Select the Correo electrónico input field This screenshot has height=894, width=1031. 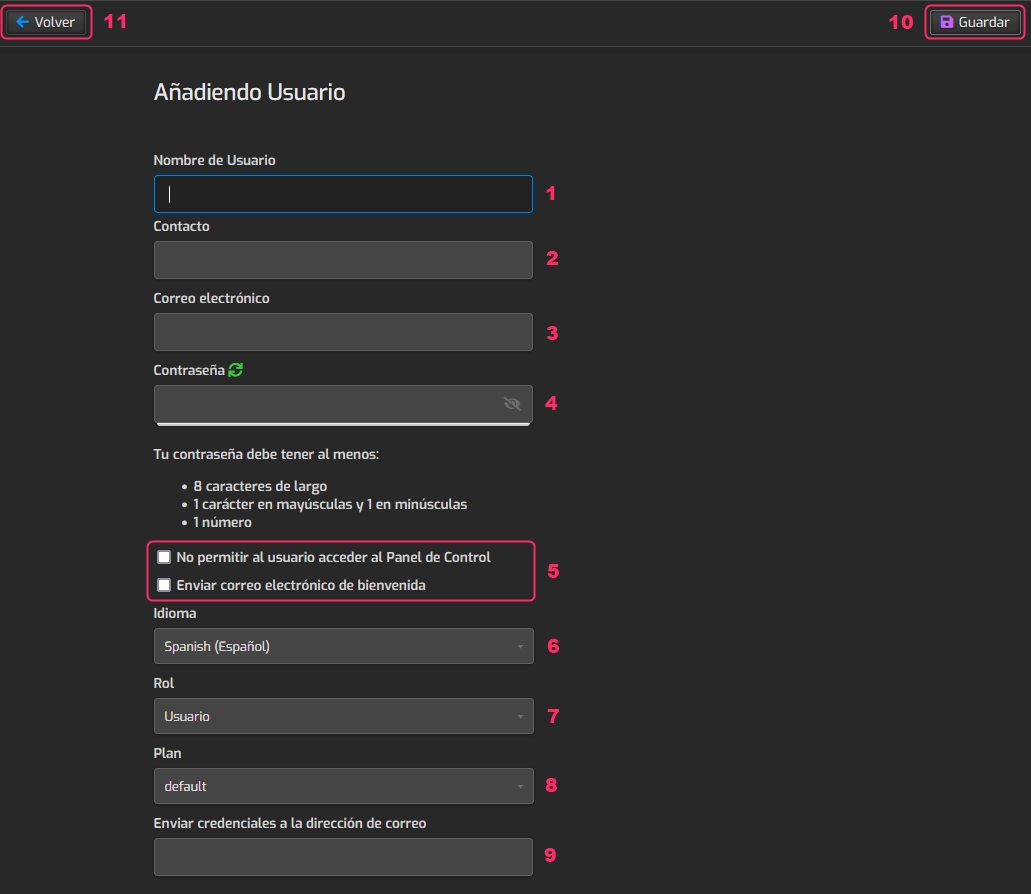(343, 332)
